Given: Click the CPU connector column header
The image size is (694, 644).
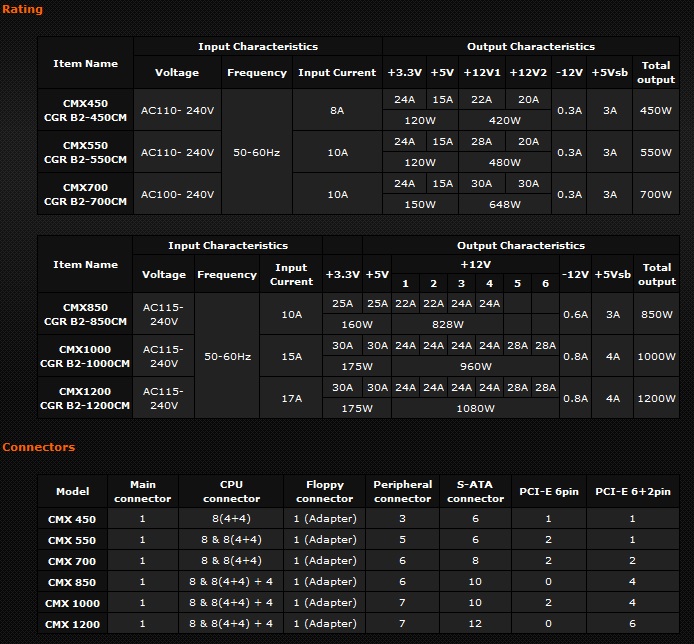Looking at the screenshot, I should coord(231,491).
